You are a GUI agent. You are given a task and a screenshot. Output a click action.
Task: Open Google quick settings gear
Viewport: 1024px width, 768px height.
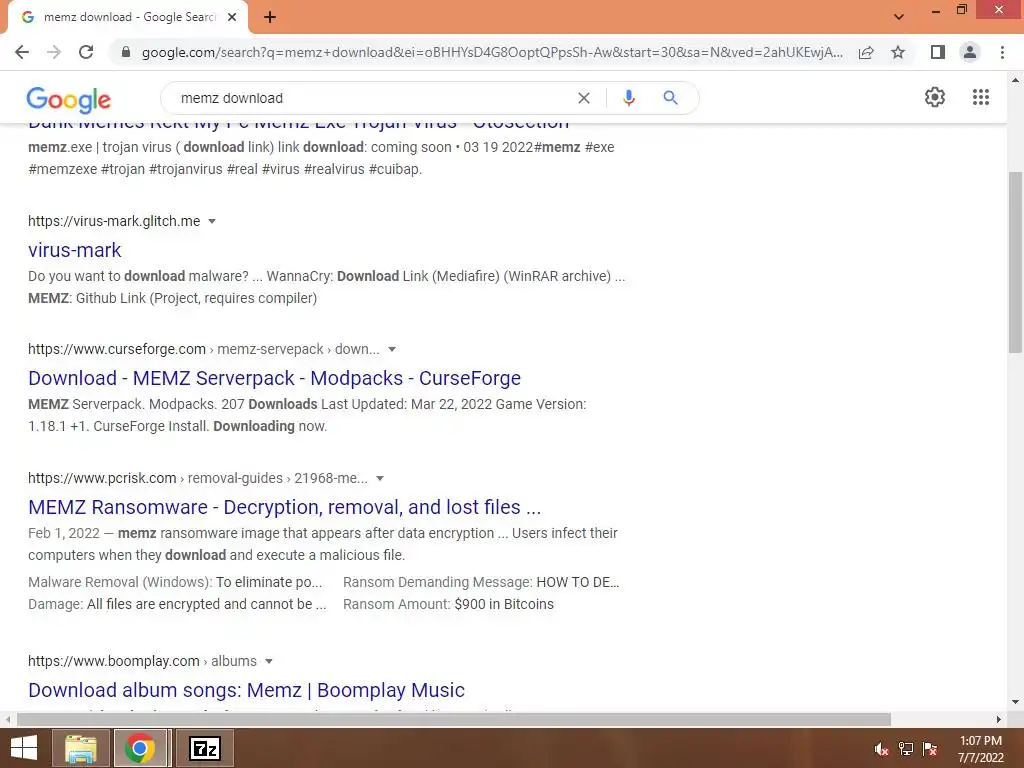coord(935,97)
